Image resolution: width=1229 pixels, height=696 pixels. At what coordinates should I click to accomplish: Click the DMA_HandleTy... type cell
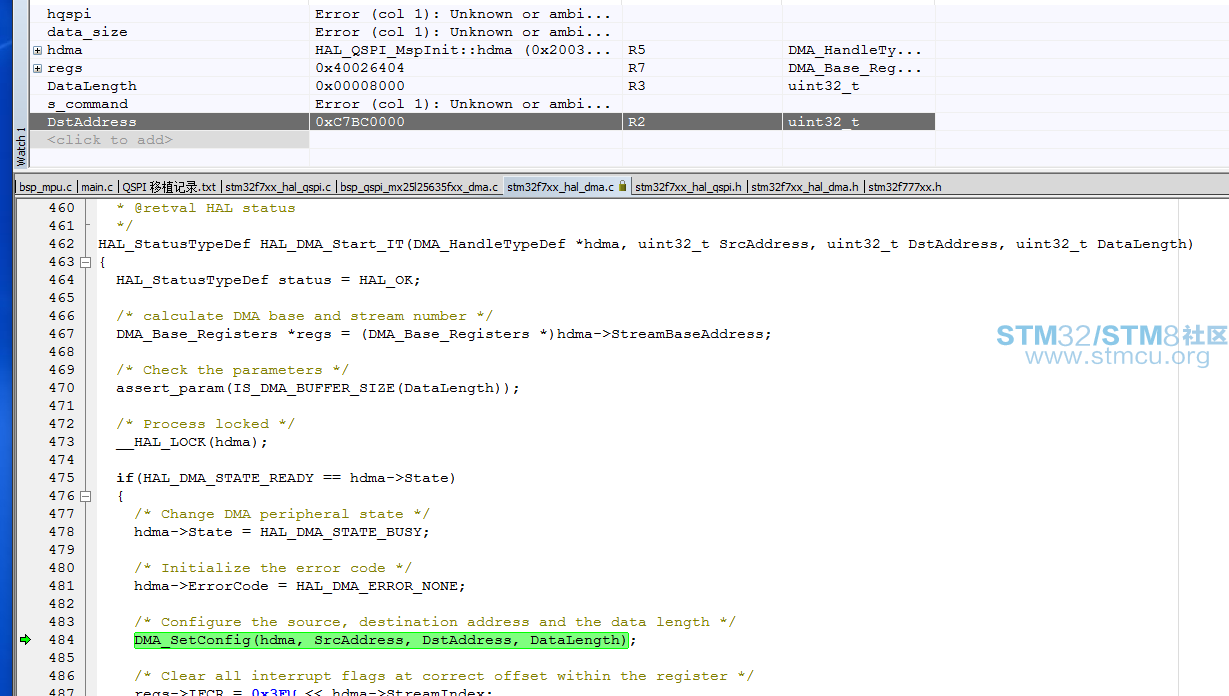[855, 50]
